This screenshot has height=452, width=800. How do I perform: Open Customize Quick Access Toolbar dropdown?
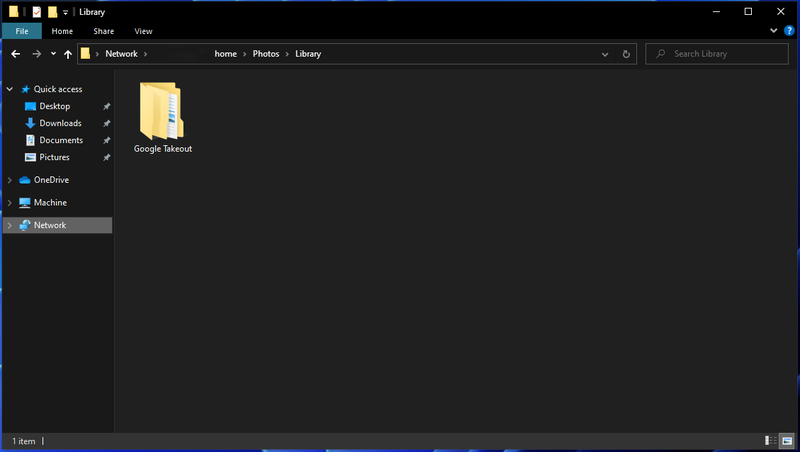65,12
